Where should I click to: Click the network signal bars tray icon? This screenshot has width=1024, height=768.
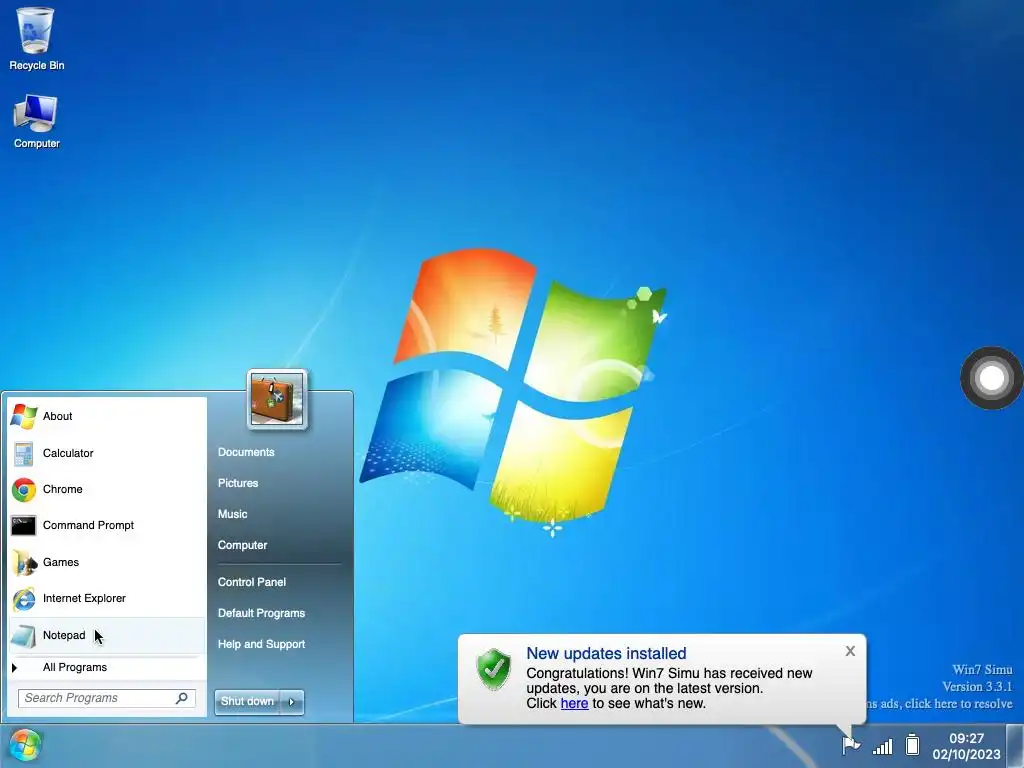[882, 746]
